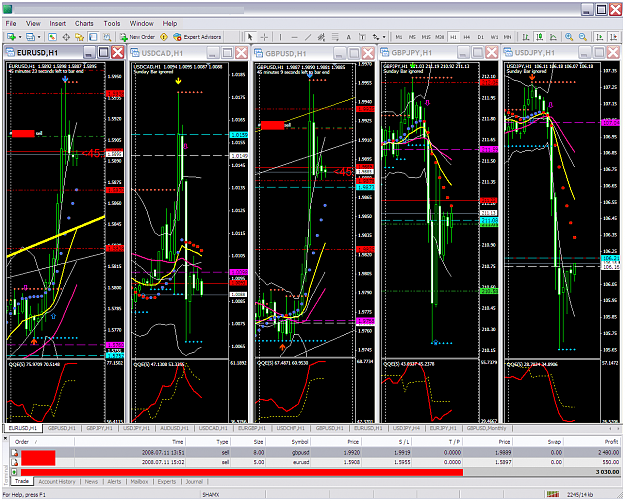Select the Cursor arrow tool
The image size is (625, 501).
pyautogui.click(x=250, y=37)
